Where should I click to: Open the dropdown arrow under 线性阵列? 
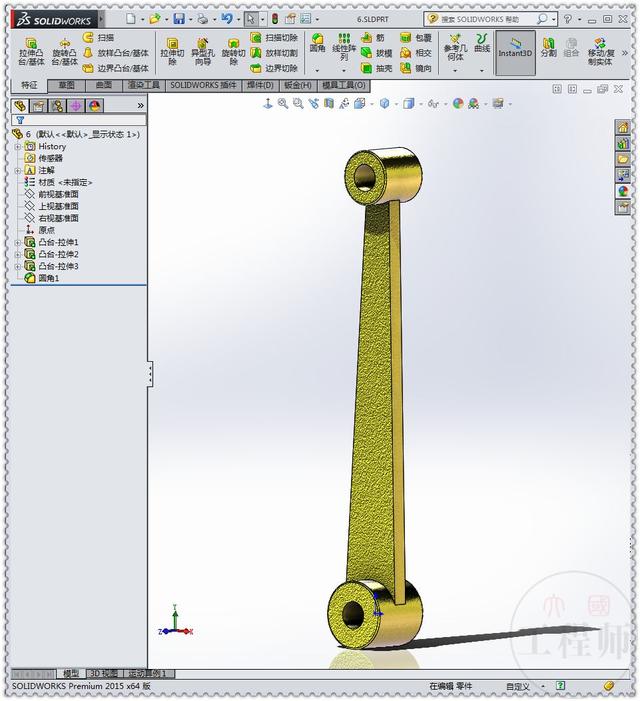[344, 71]
